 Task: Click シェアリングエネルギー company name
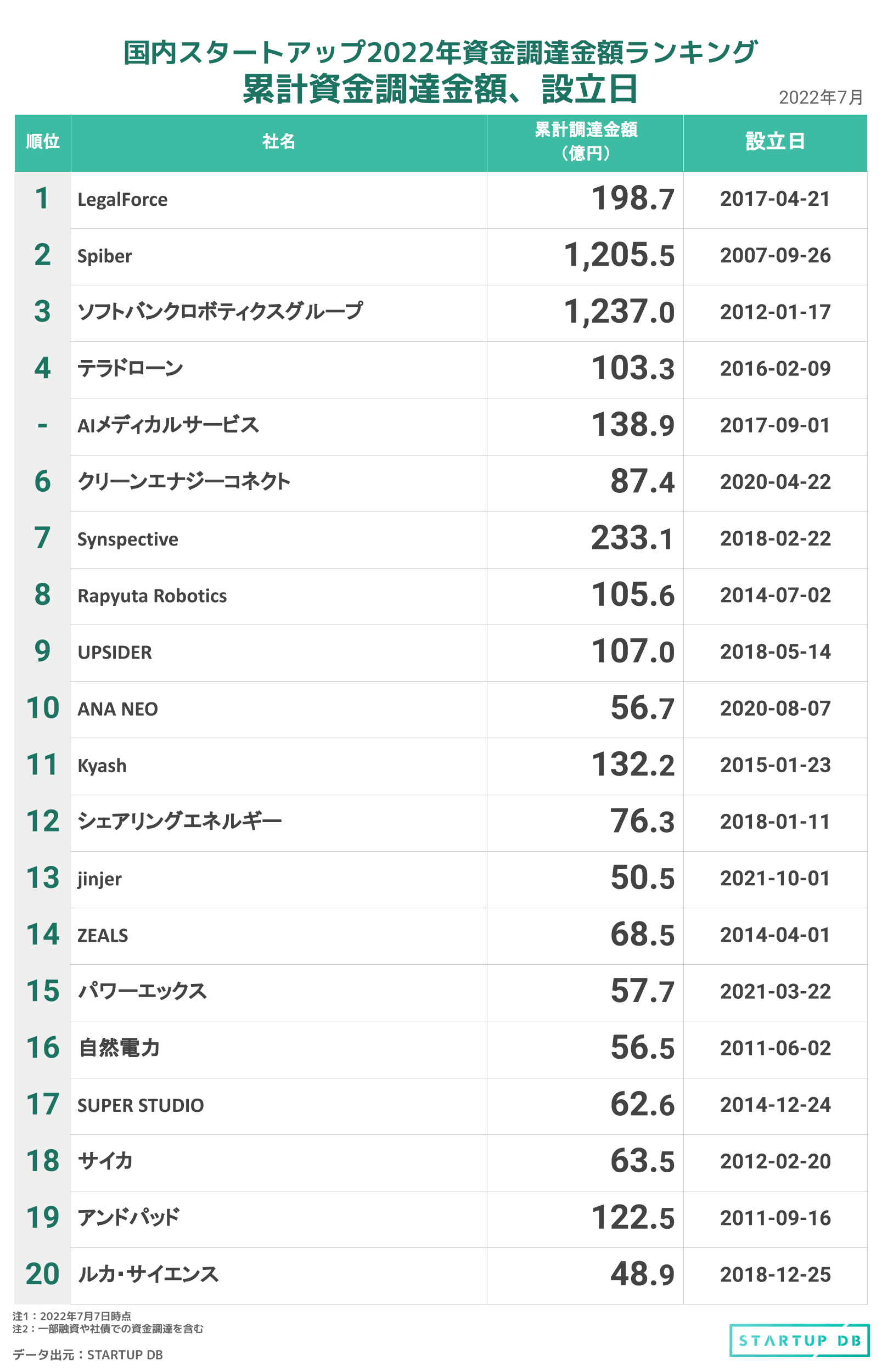180,822
